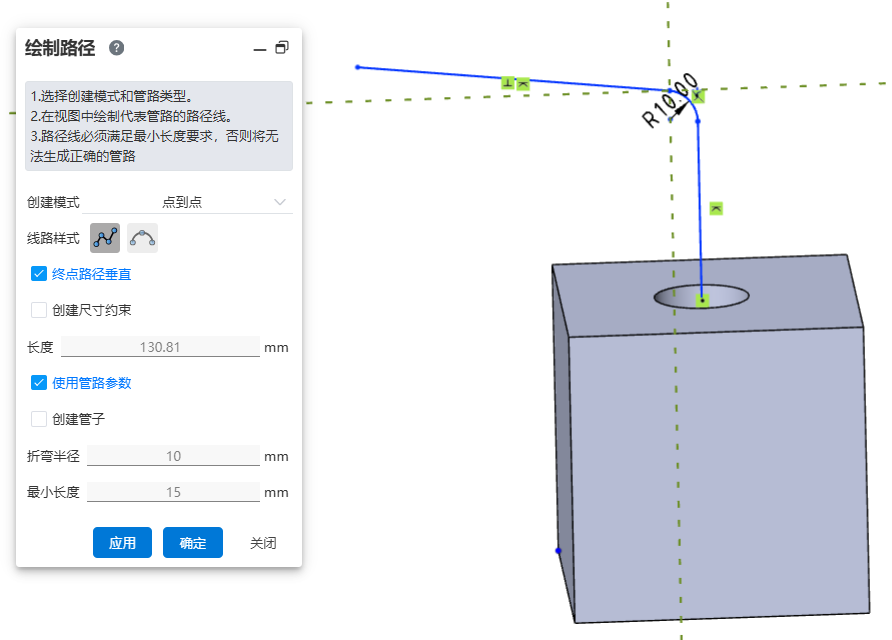
Task: Select the arc route style icon
Action: click(143, 238)
